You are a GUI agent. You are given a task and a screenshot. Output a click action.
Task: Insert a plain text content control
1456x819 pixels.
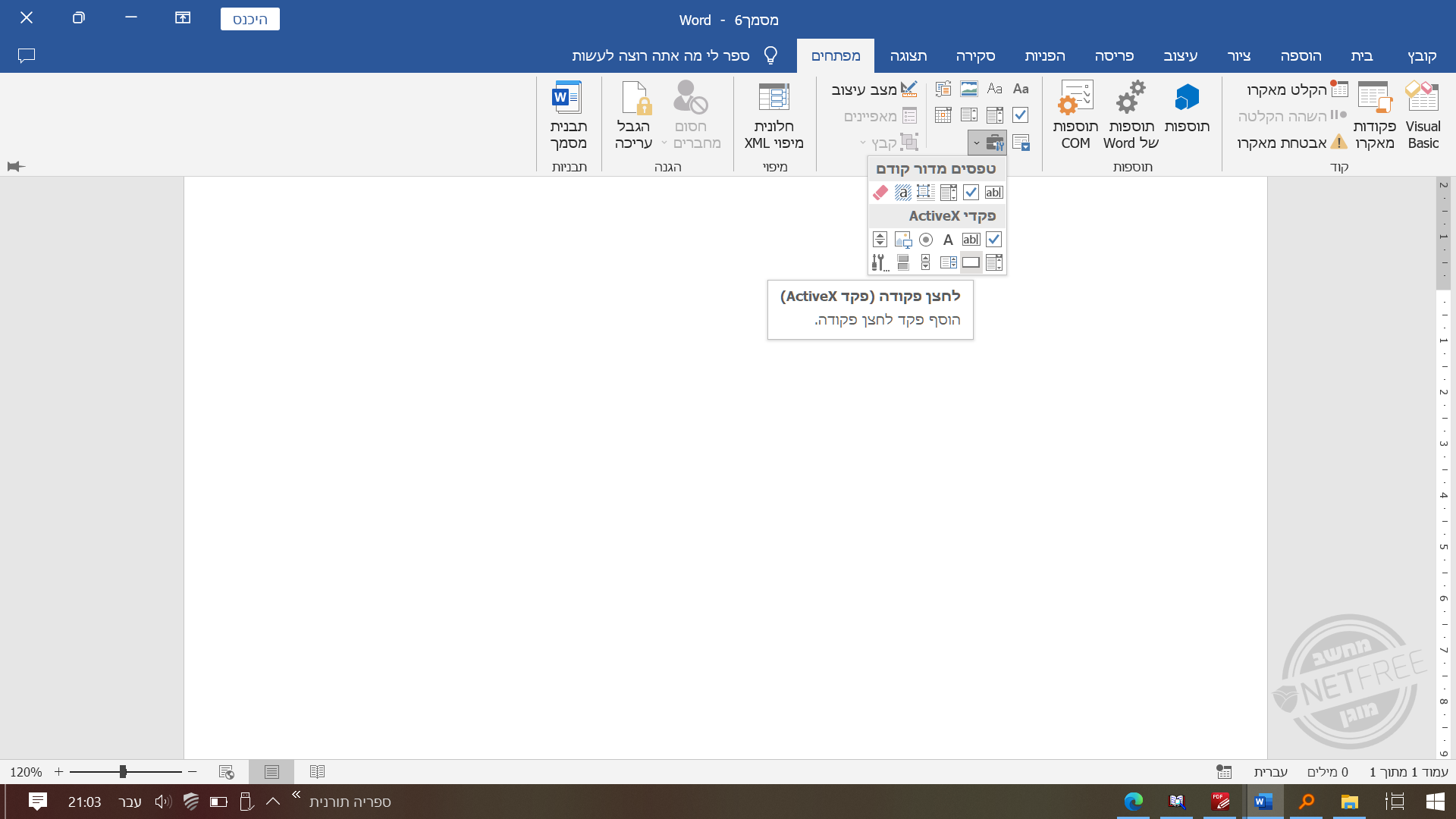(x=995, y=89)
